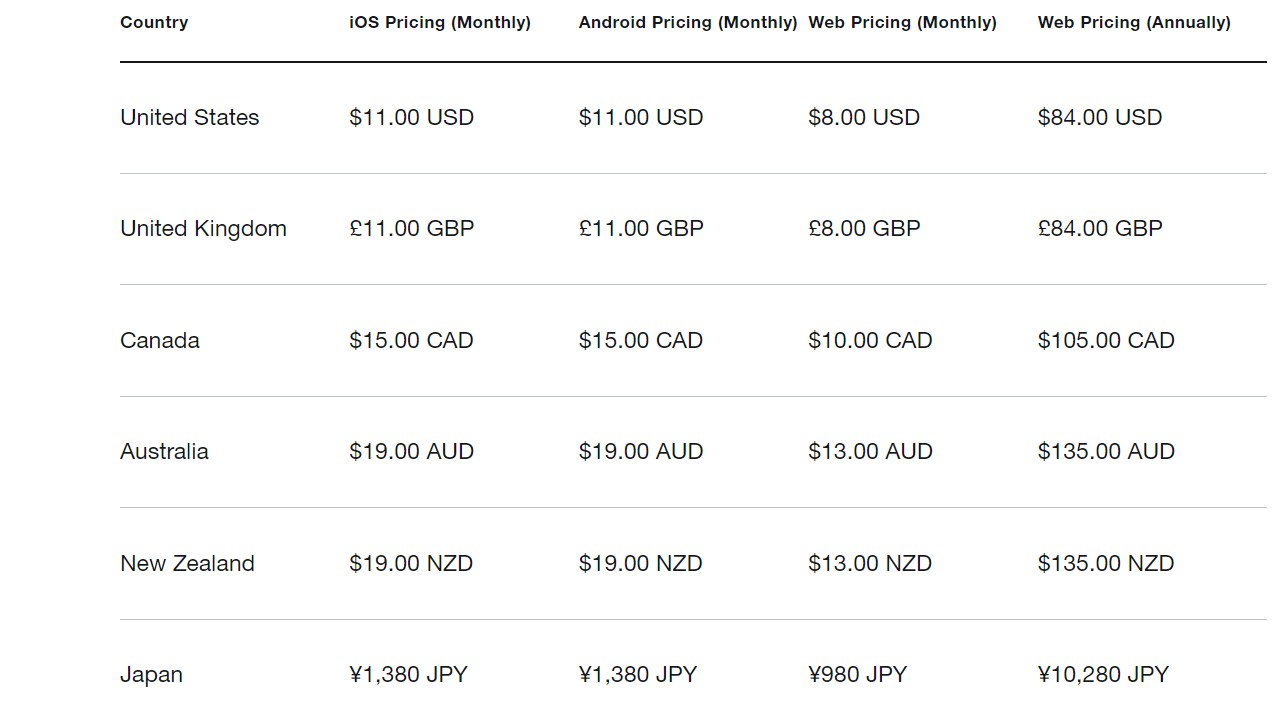Click the Web Pricing (Annually) header
1276x717 pixels.
(x=1134, y=22)
